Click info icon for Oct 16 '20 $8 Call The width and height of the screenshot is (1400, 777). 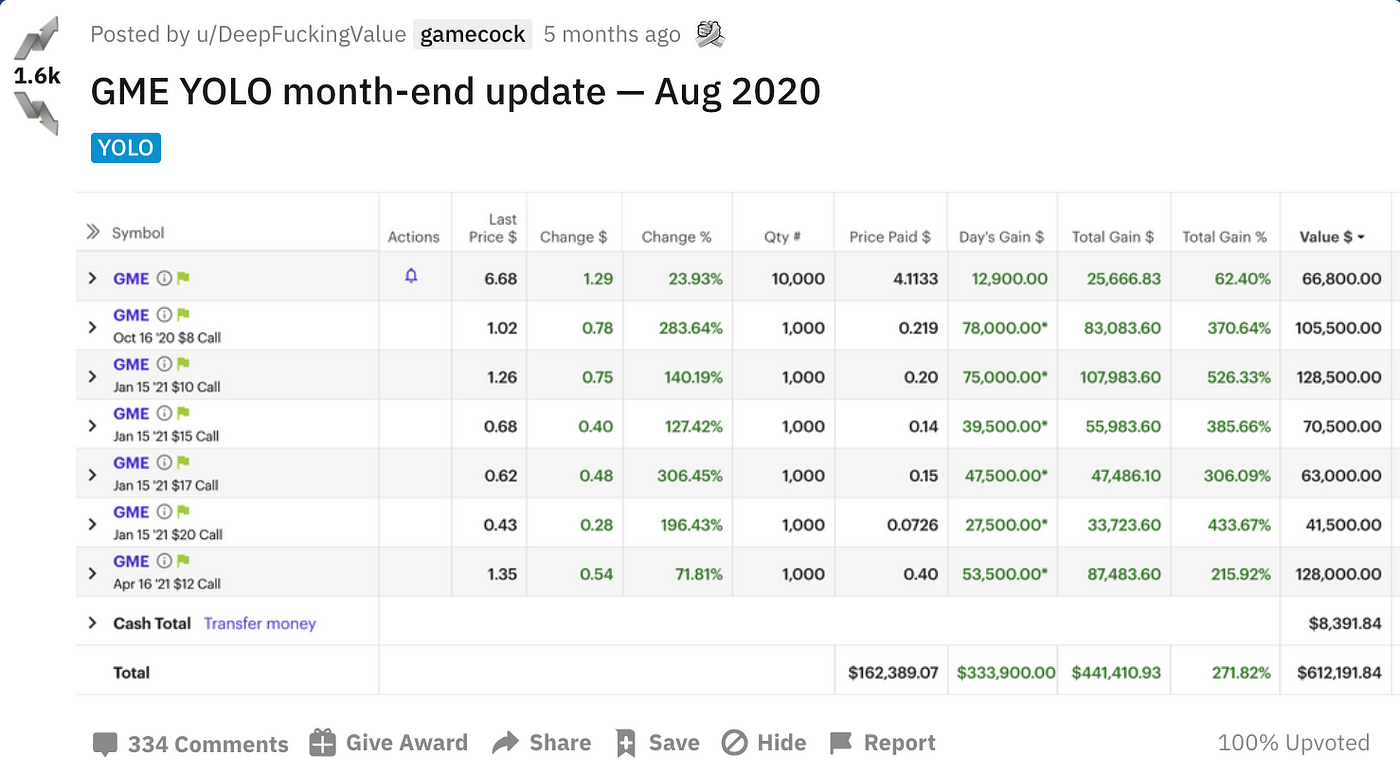(164, 315)
